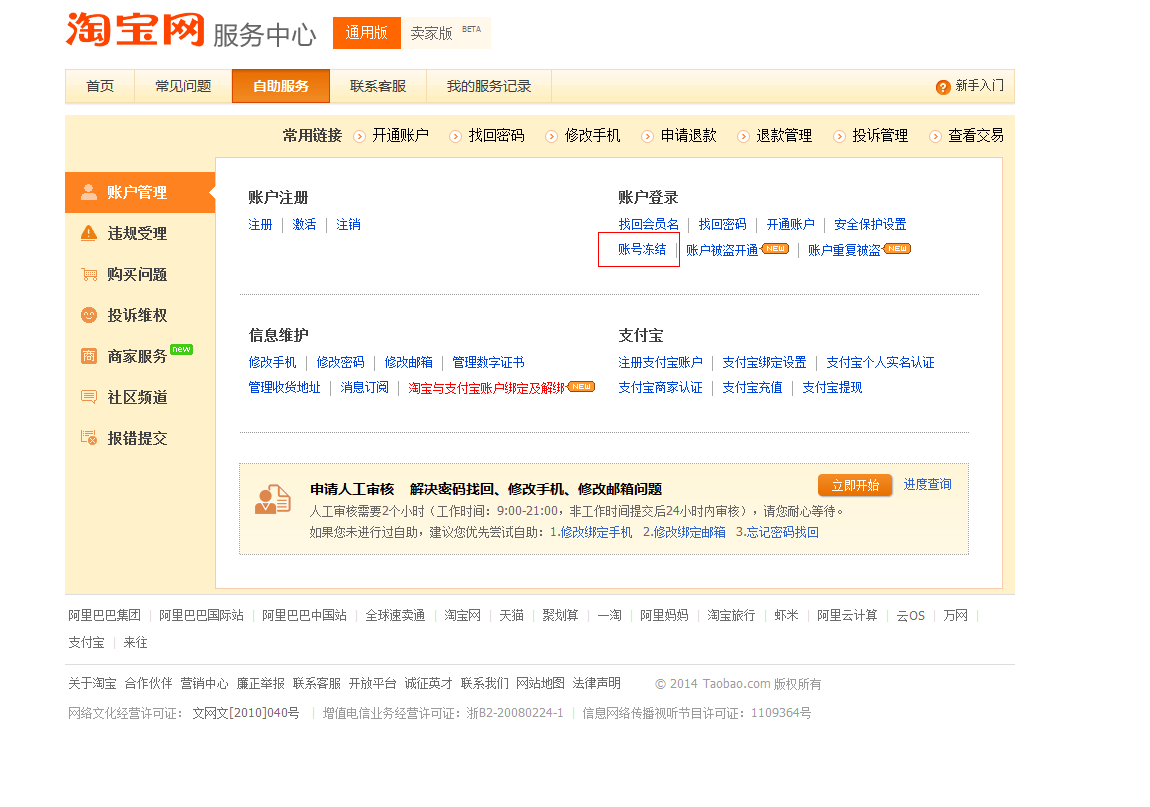This screenshot has height=807, width=1150.
Task: Click the 支付宝商家认证 link
Action: [660, 387]
